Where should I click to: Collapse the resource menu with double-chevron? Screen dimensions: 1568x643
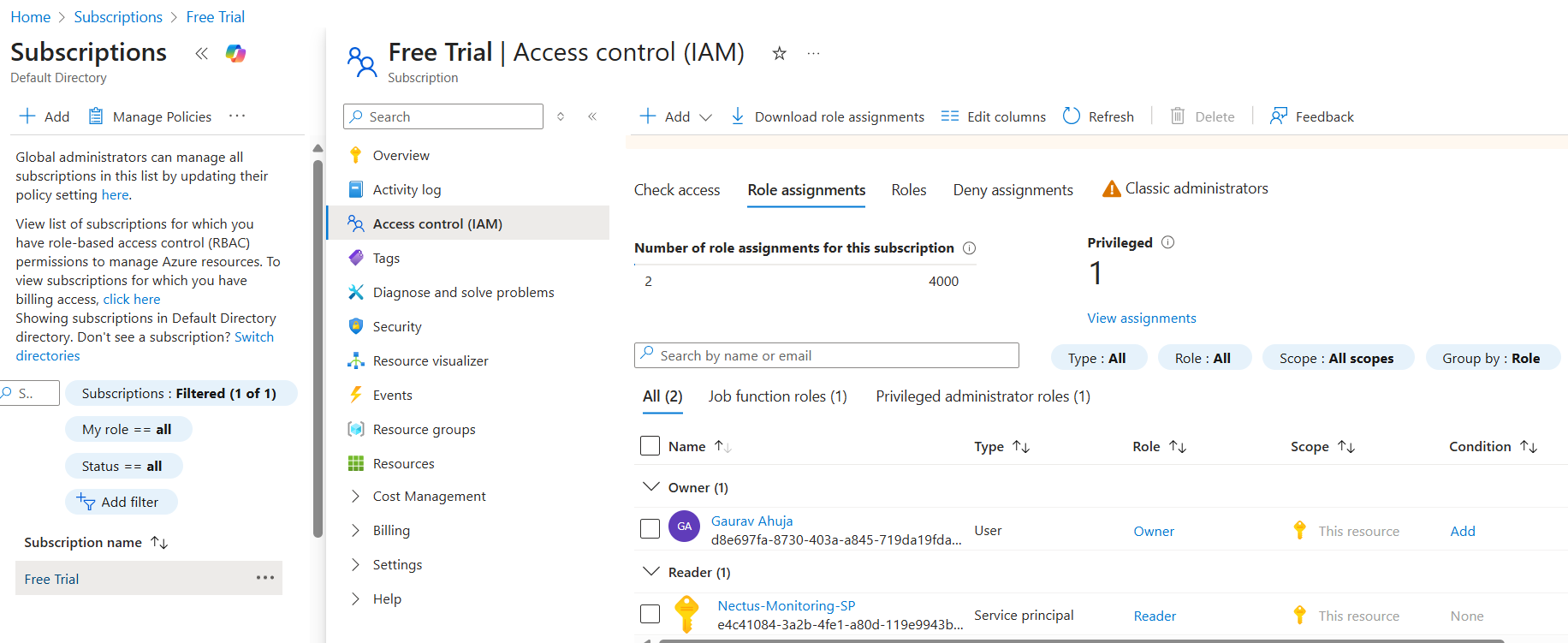pyautogui.click(x=592, y=116)
